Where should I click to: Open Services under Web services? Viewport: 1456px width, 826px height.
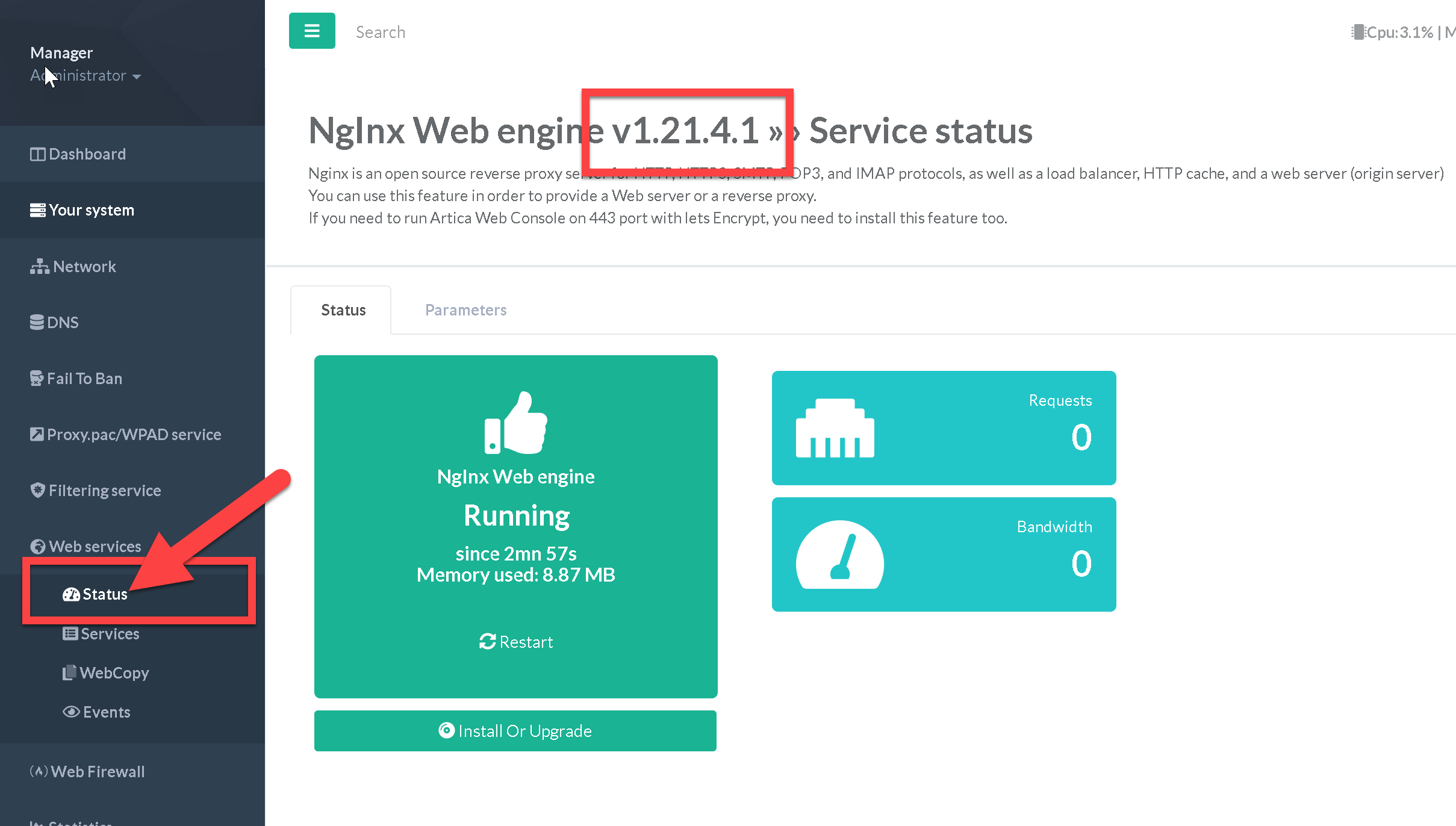110,633
